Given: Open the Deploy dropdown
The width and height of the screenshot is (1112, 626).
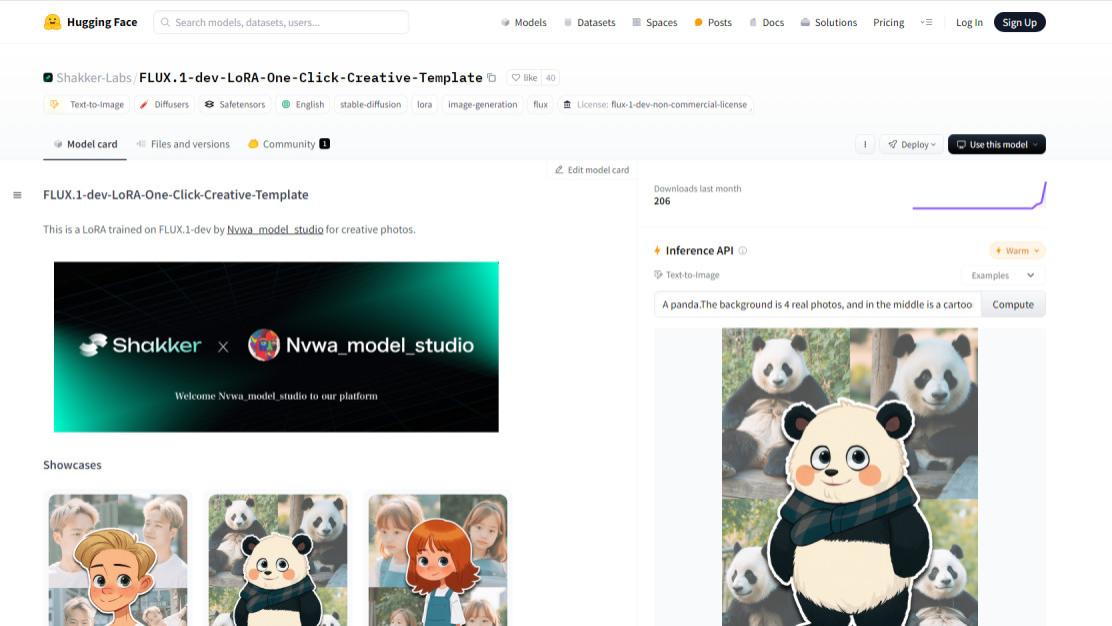Looking at the screenshot, I should (x=912, y=144).
